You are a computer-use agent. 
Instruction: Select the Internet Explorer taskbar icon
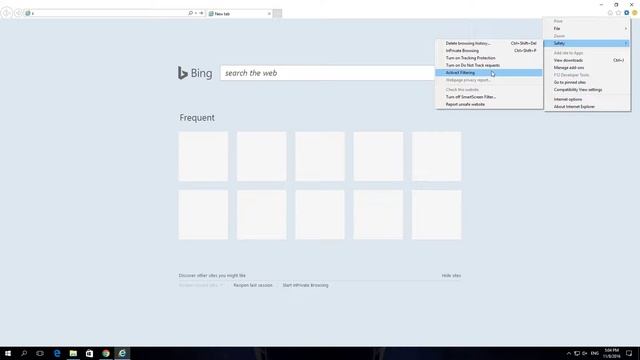[x=122, y=353]
